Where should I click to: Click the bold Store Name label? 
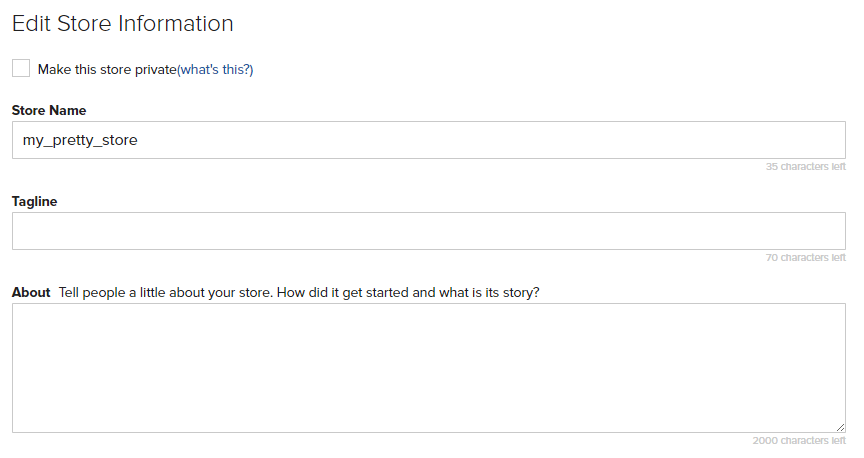49,110
